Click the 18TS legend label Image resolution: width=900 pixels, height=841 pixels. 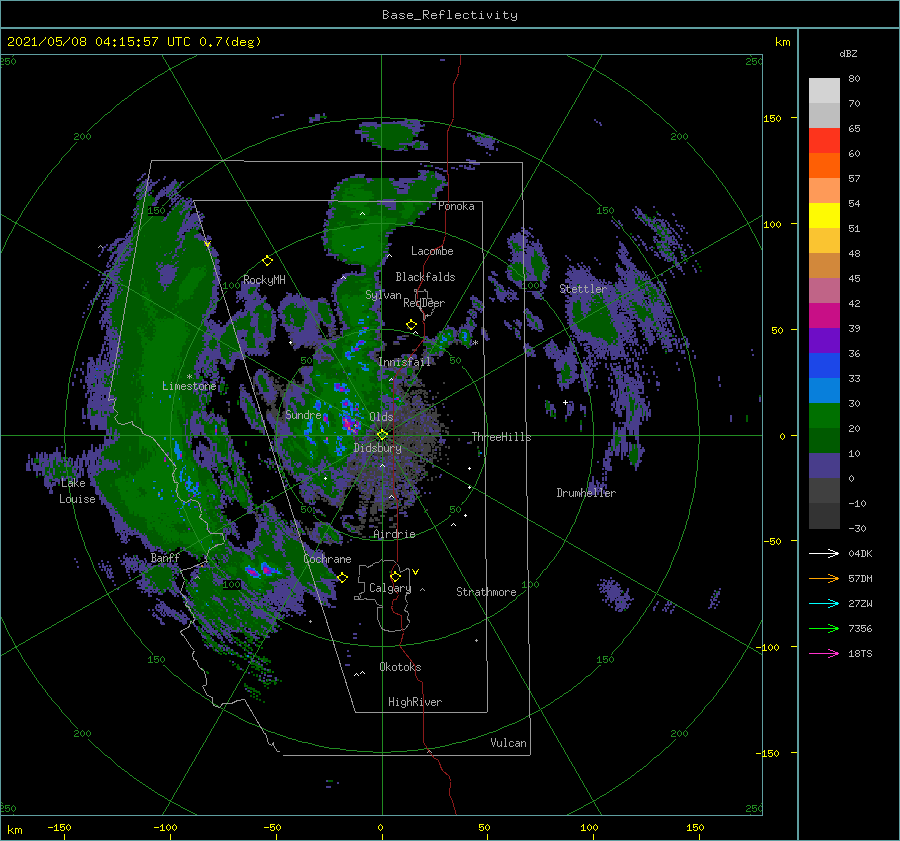(860, 653)
